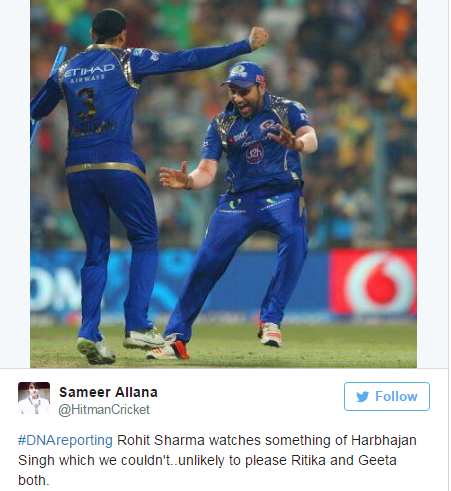Click the tweet text mentioning Rohit Sharma

pyautogui.click(x=217, y=460)
